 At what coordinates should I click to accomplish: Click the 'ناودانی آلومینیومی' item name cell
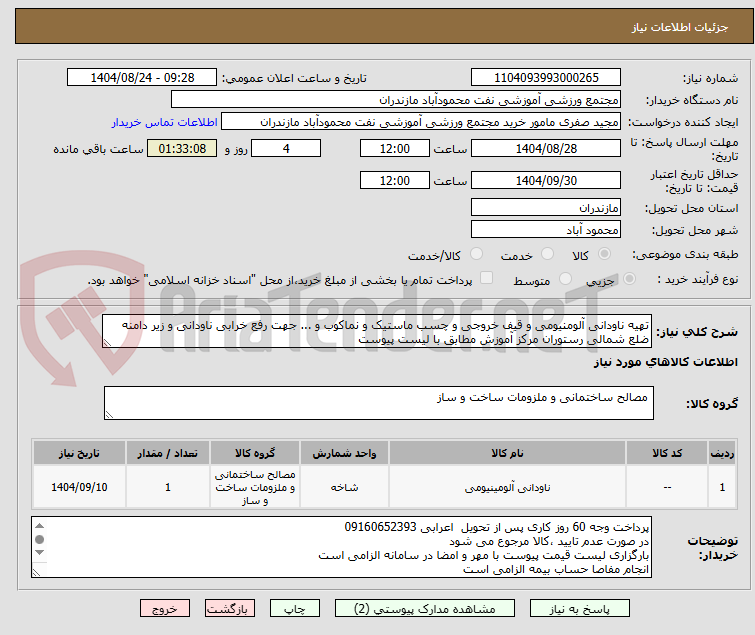508,487
